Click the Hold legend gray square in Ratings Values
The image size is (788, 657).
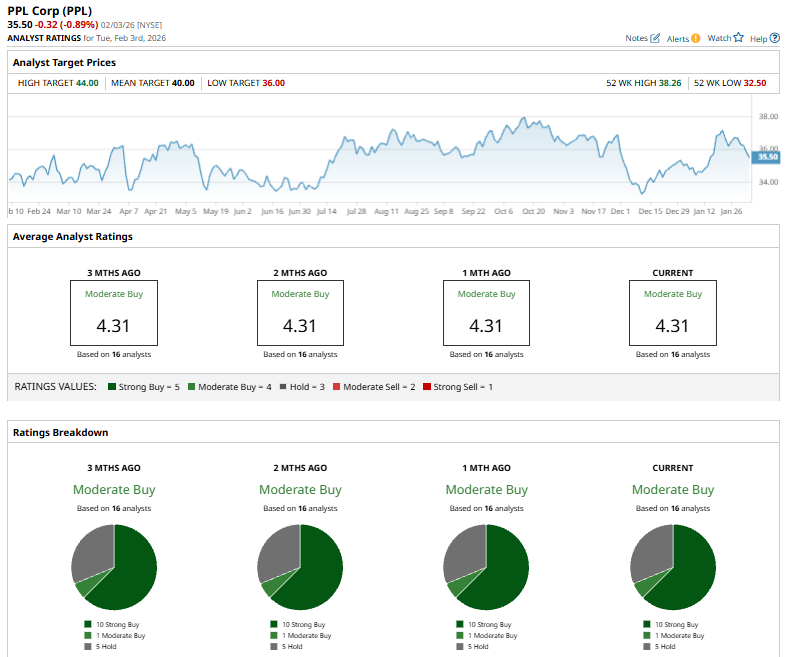pyautogui.click(x=283, y=387)
